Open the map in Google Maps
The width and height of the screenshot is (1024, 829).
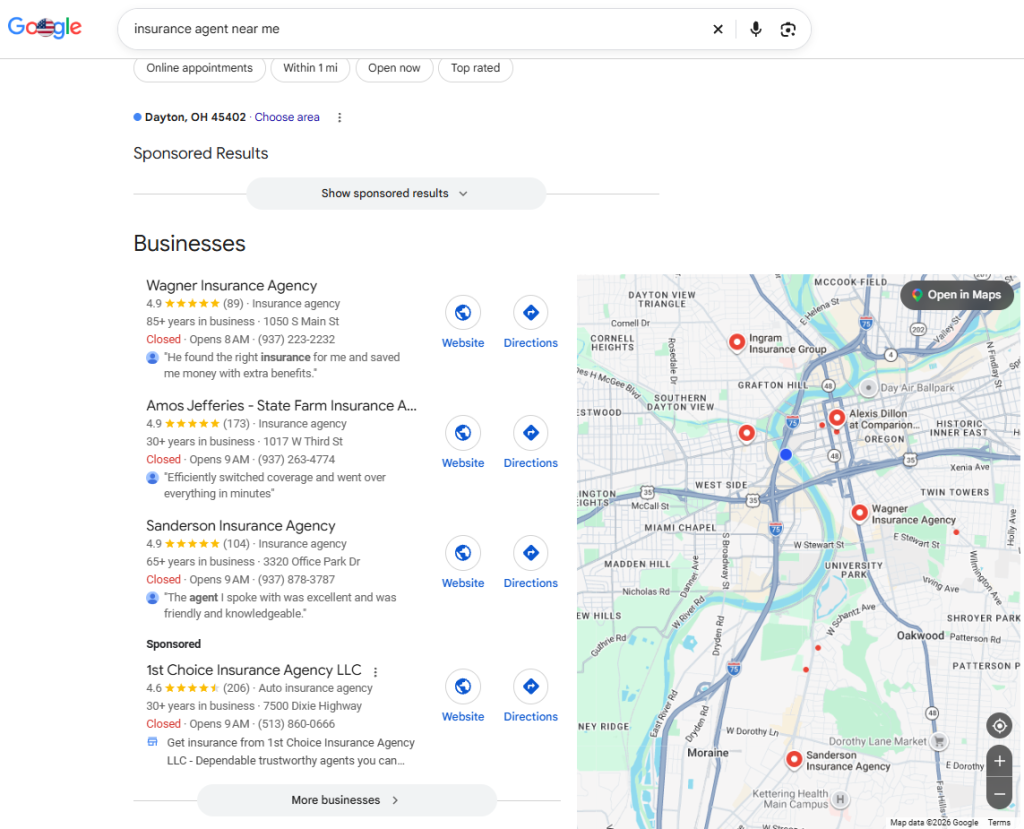(957, 295)
